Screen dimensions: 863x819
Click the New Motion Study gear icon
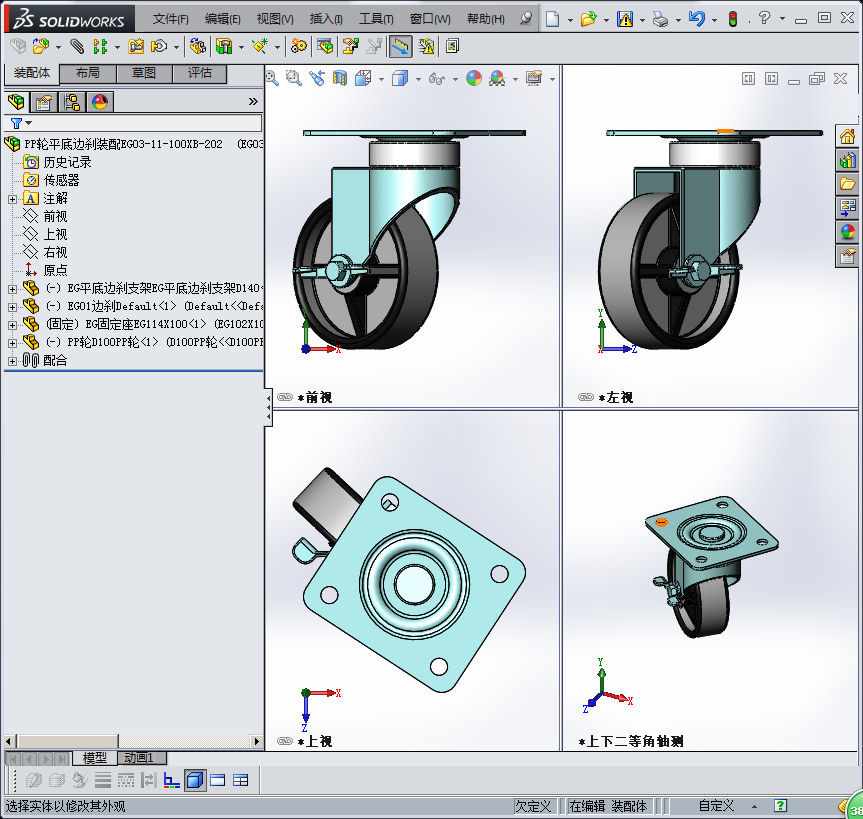pos(299,46)
